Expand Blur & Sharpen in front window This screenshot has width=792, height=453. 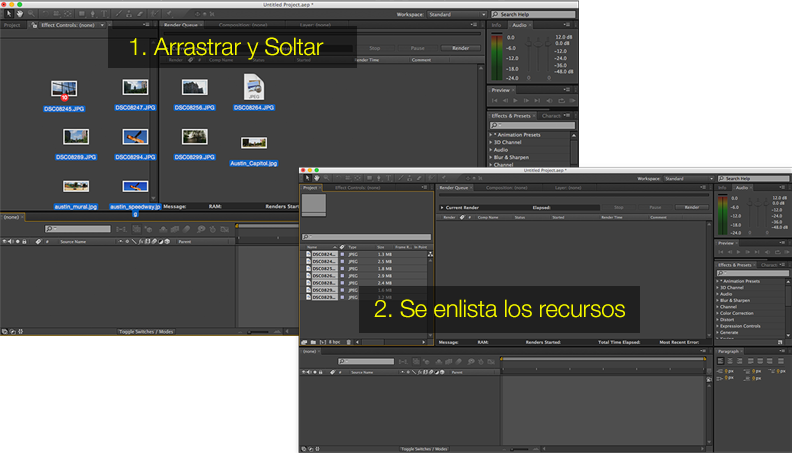[718, 300]
